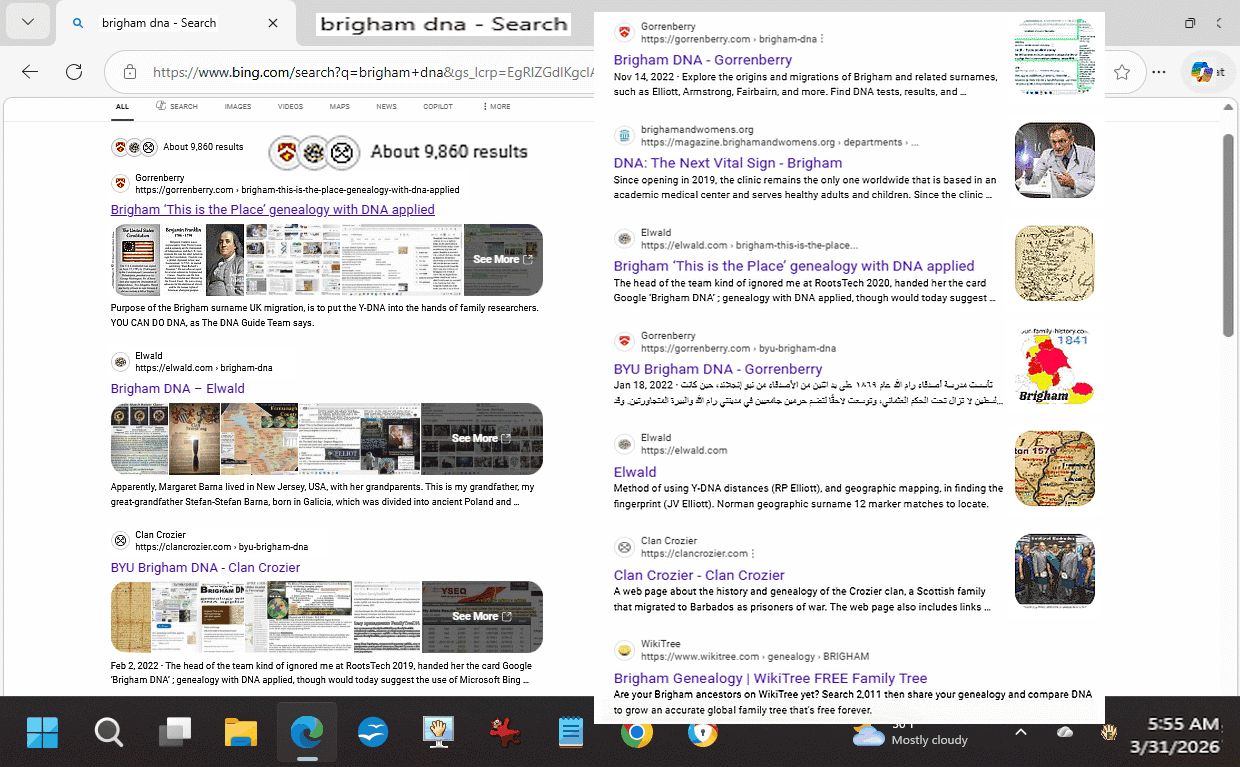Screen dimensions: 1240x767
Task: Open 'BYU Brigham DNA - Clan Crozier' result
Action: (205, 568)
